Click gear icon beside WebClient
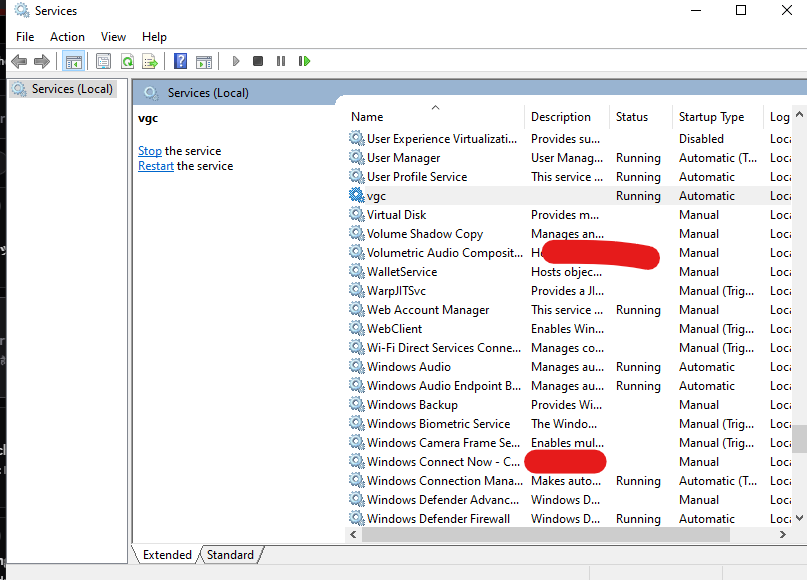Viewport: 807px width, 580px height. (x=356, y=328)
